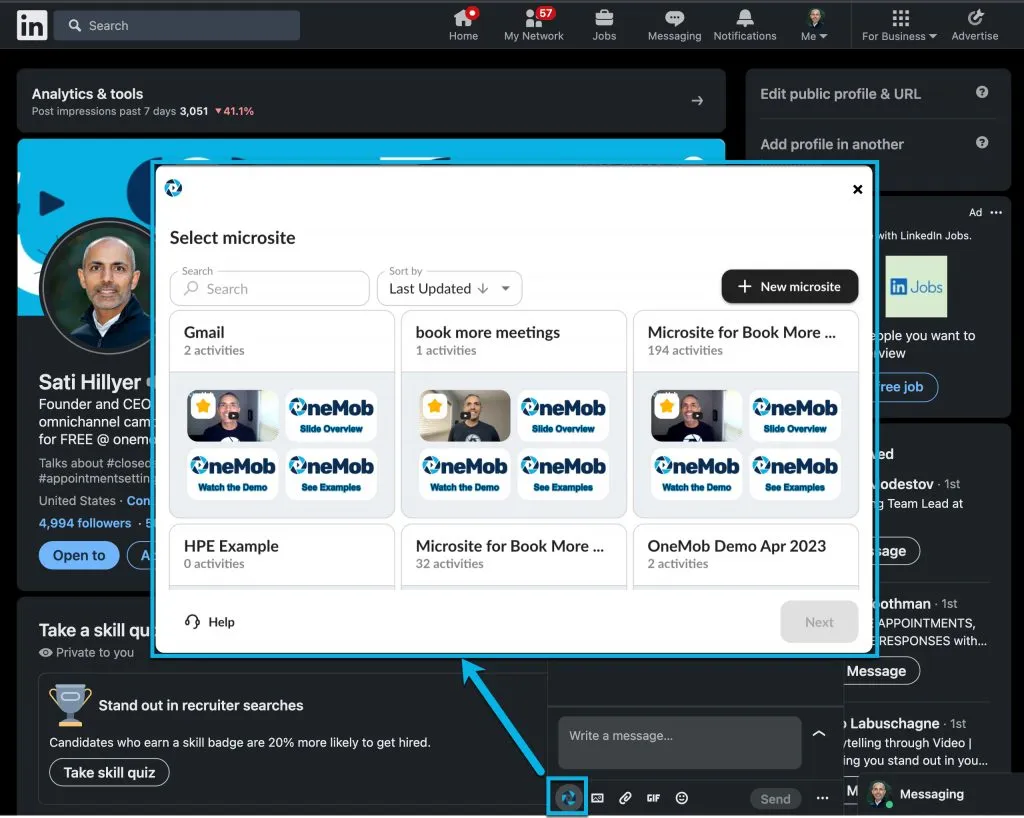Open the Ad options ellipsis
The image size is (1024, 818).
click(995, 212)
